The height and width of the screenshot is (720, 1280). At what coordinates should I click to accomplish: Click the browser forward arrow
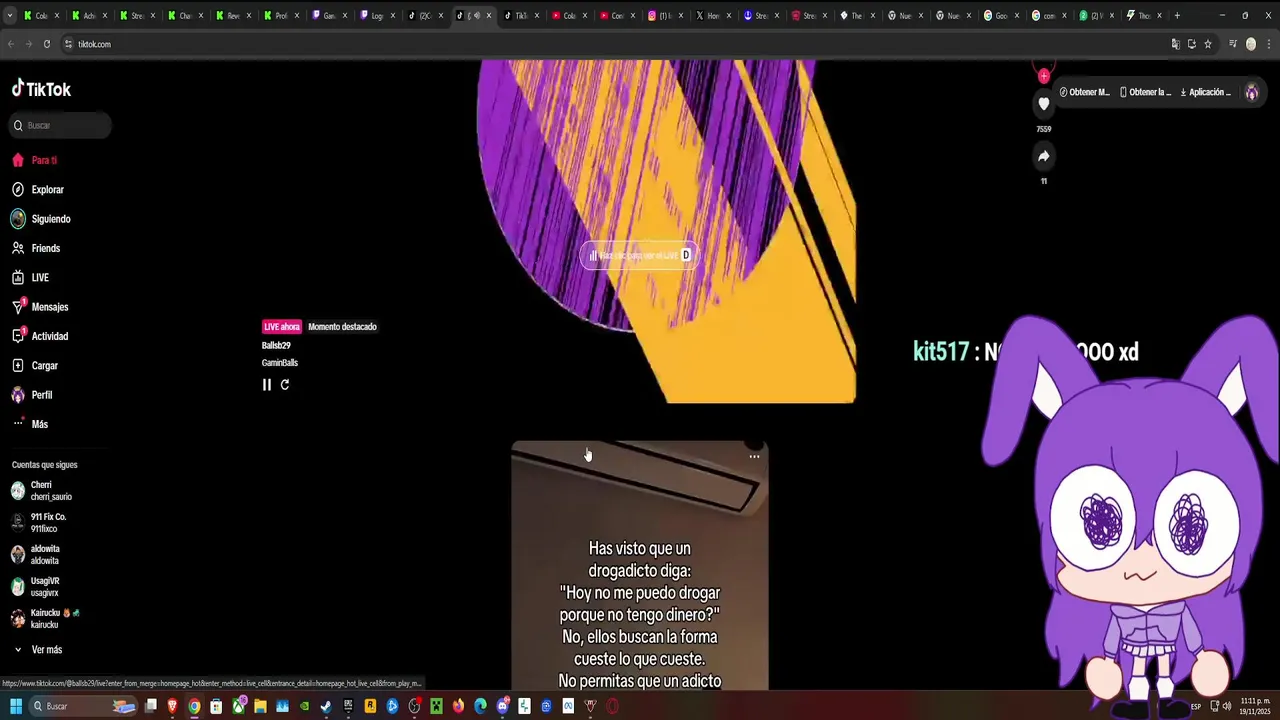click(28, 44)
